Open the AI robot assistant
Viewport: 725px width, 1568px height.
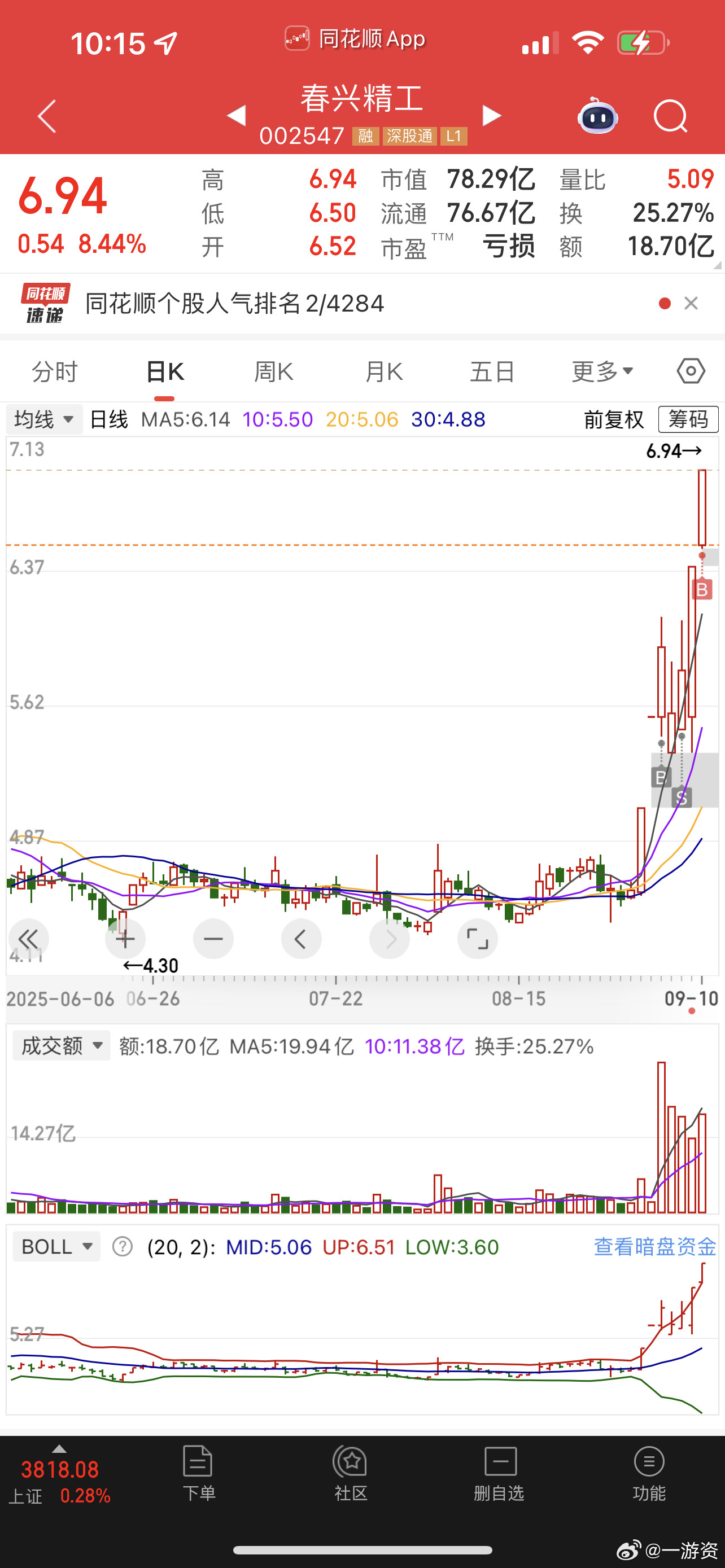point(597,116)
